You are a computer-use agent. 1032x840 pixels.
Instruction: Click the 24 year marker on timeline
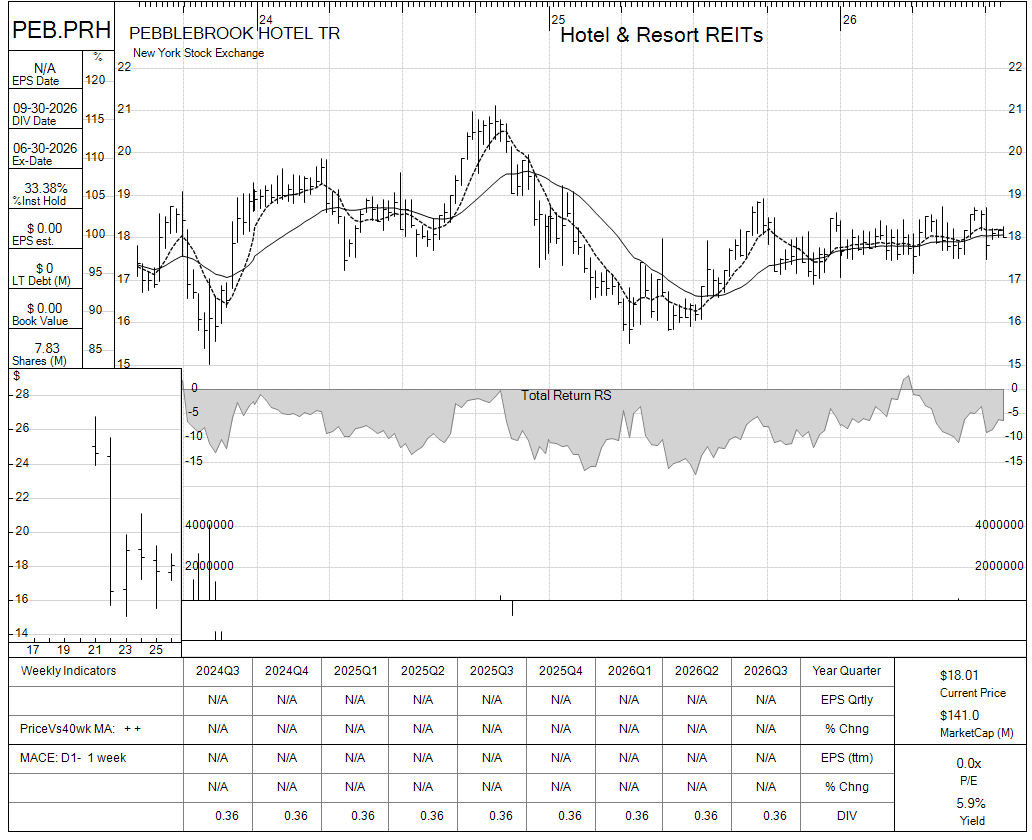[x=266, y=20]
